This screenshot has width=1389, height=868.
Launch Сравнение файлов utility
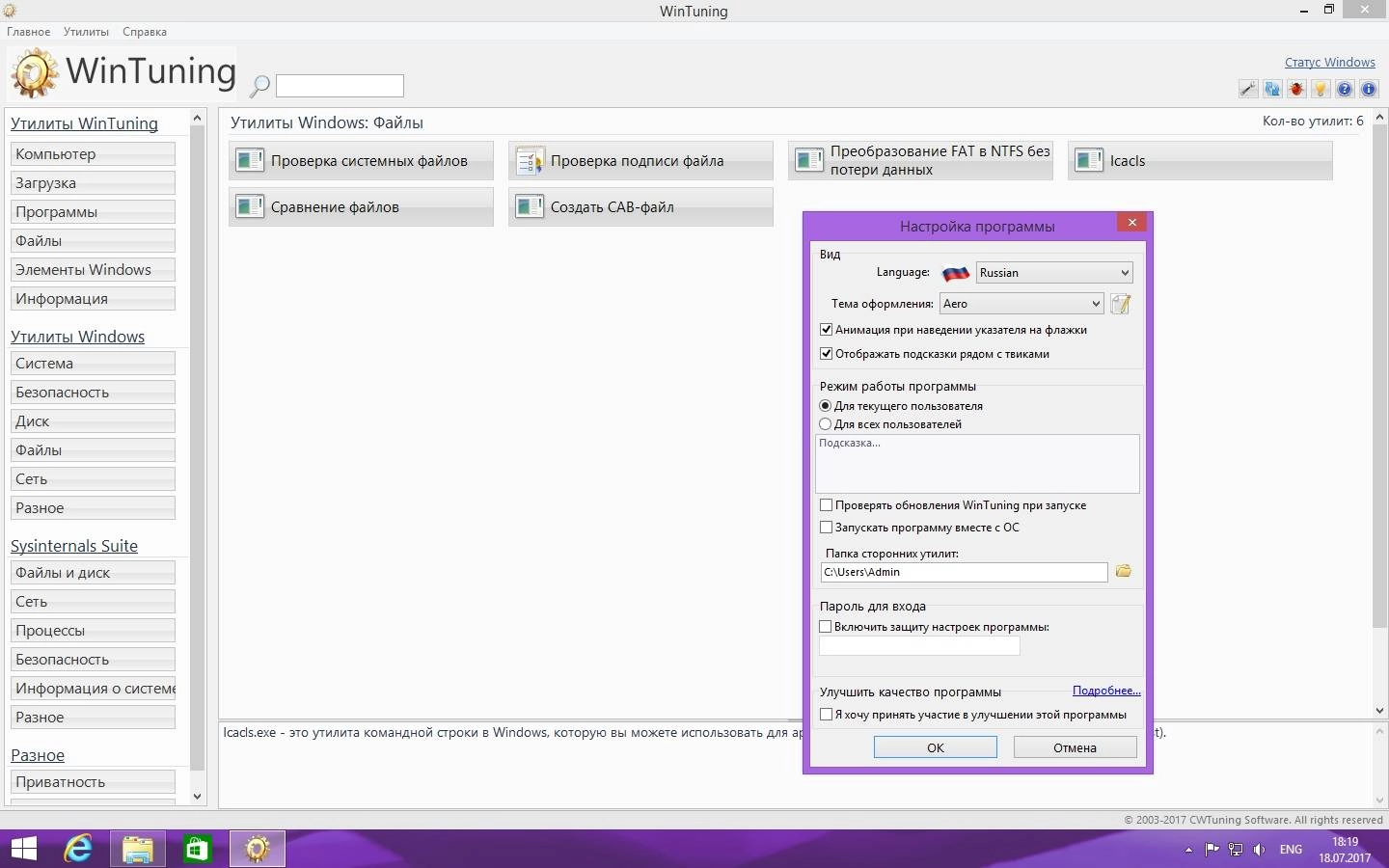pyautogui.click(x=361, y=206)
